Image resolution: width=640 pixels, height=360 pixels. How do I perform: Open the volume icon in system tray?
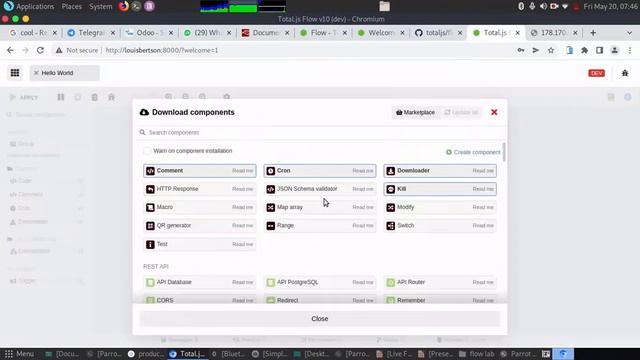543,7
